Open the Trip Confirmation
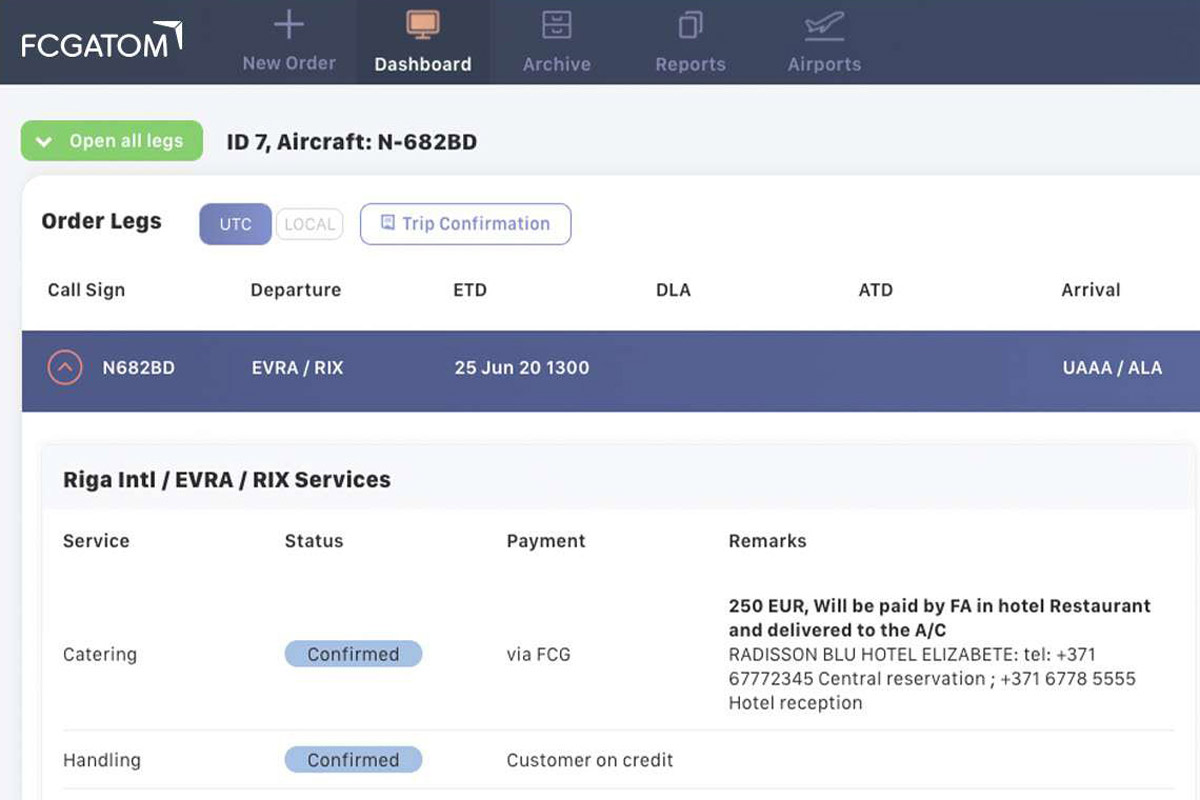1200x800 pixels. click(x=465, y=224)
